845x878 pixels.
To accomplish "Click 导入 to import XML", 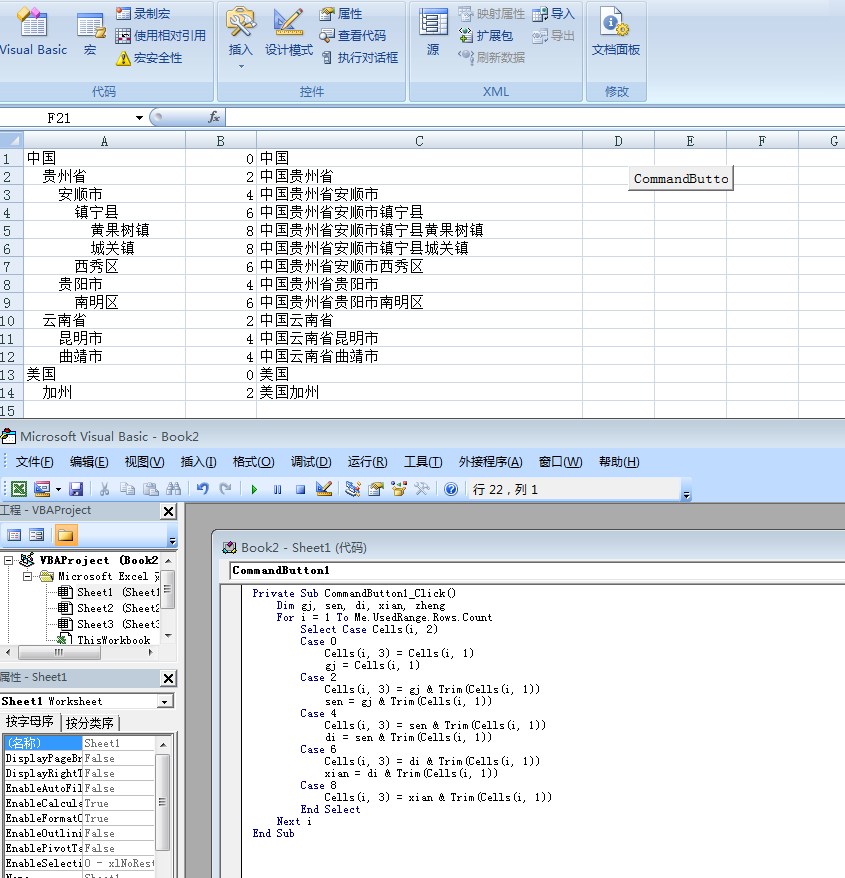I will (x=553, y=13).
